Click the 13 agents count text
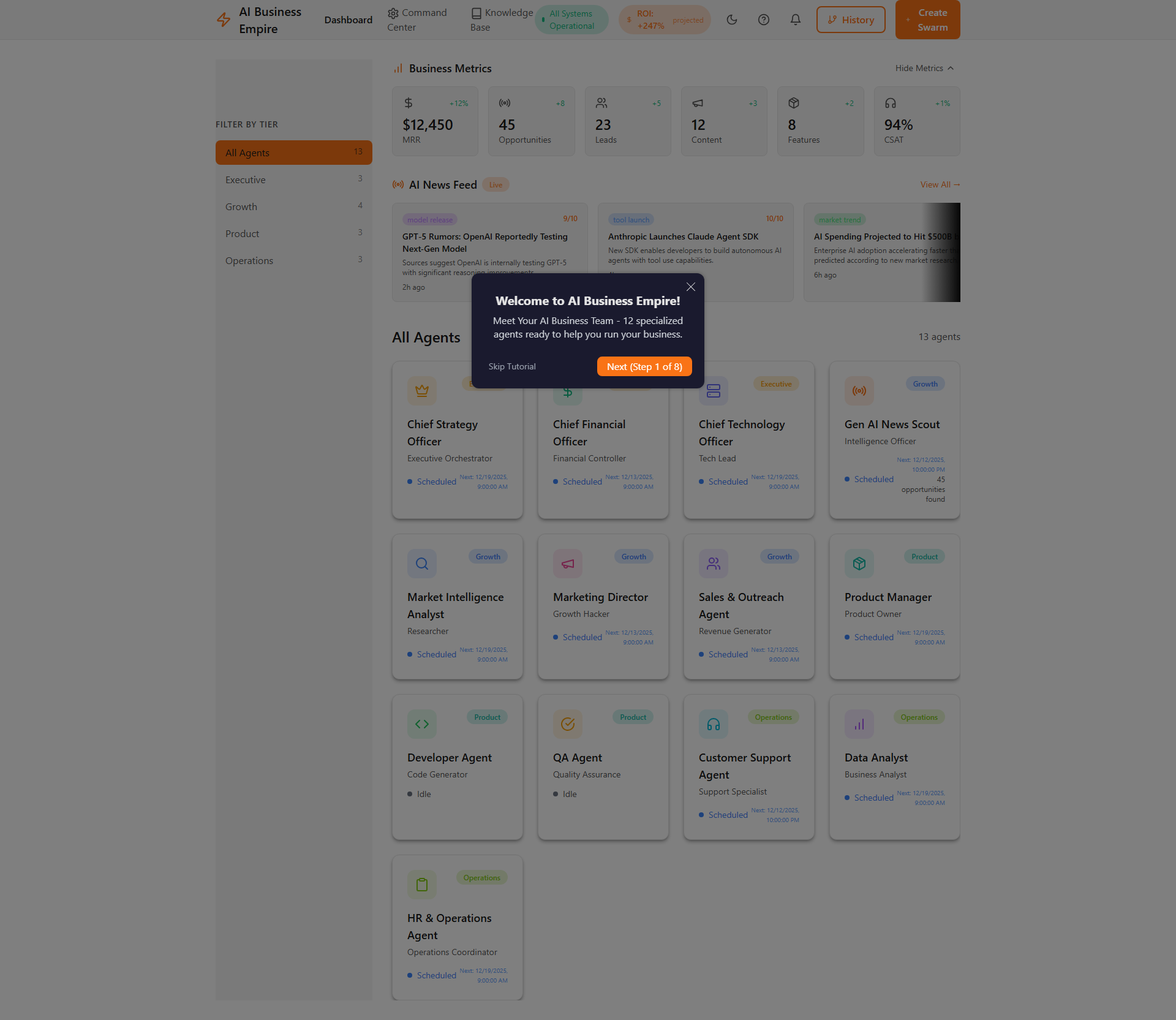 click(939, 337)
